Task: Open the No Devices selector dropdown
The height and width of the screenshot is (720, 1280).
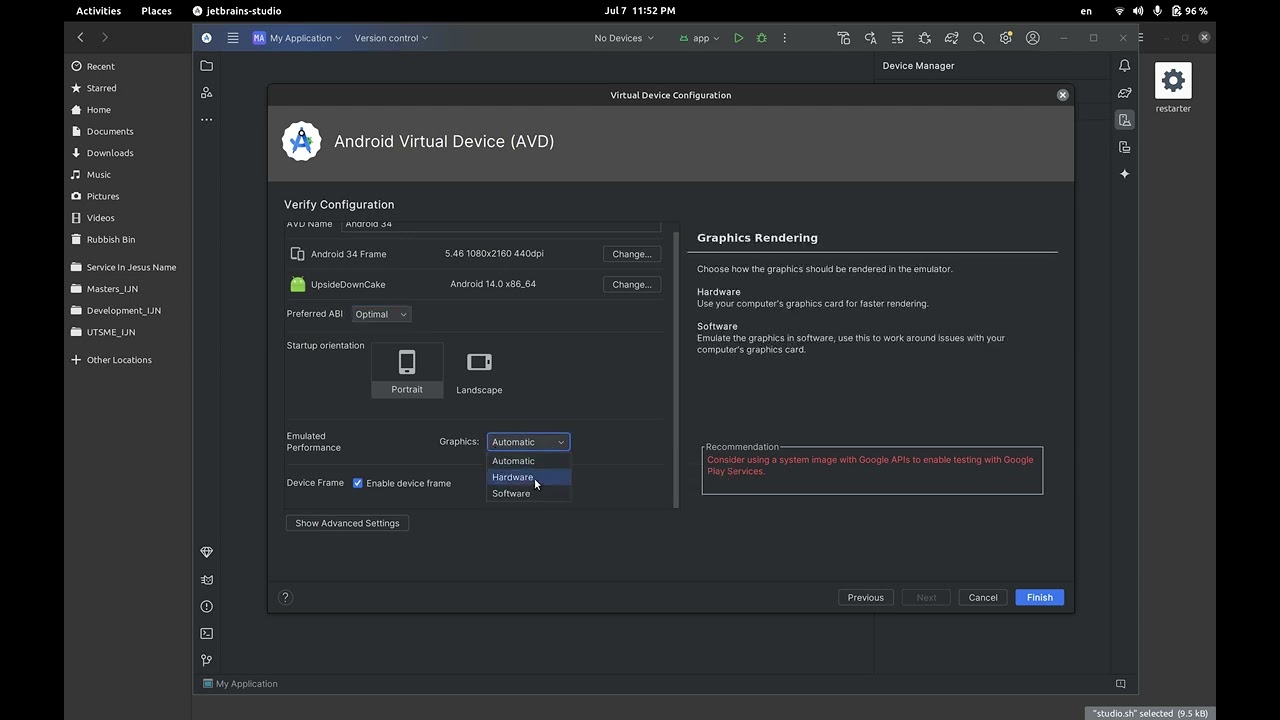Action: click(624, 38)
